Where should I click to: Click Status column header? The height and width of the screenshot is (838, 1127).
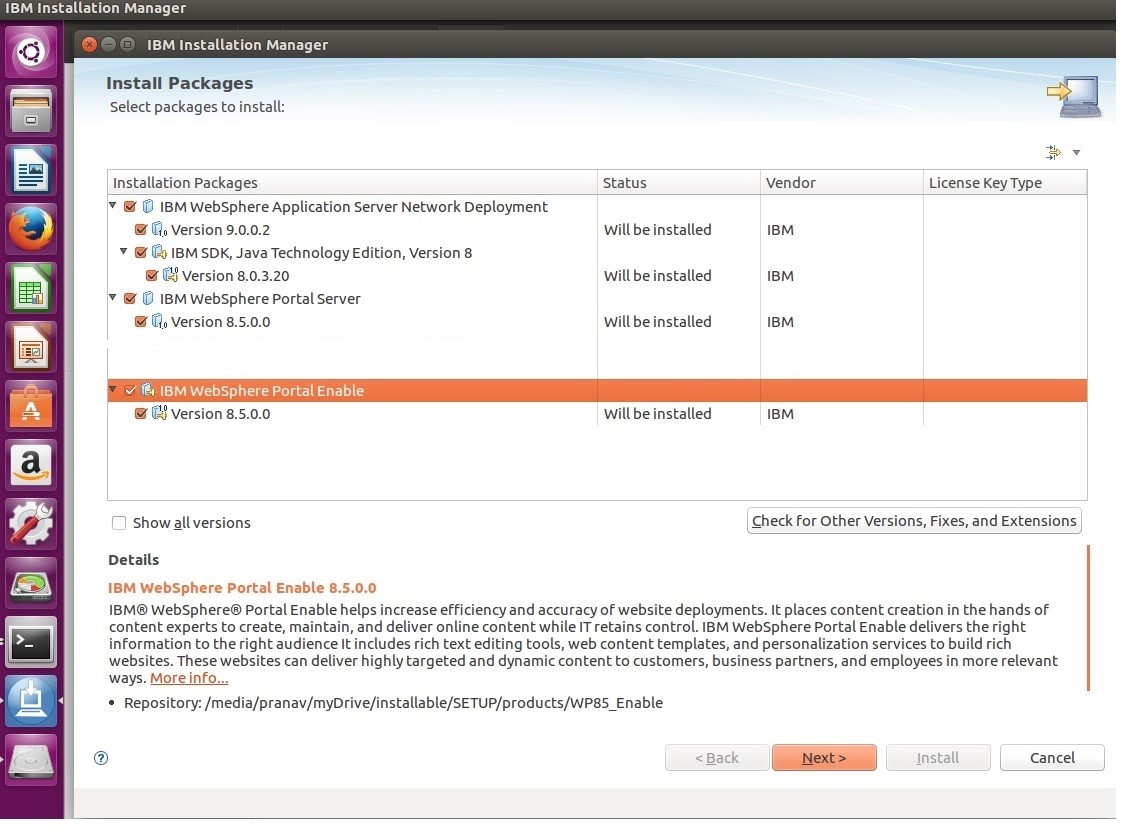678,183
